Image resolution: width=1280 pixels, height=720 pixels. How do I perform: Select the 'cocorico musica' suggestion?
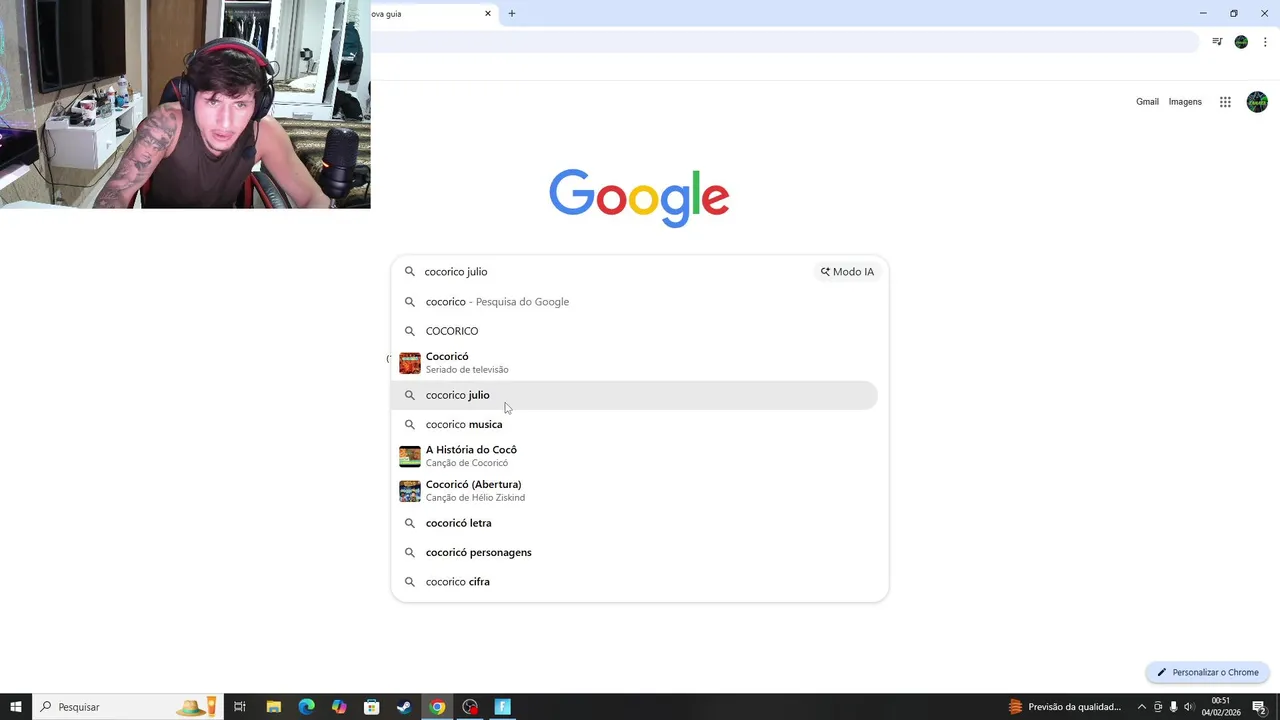[634, 424]
